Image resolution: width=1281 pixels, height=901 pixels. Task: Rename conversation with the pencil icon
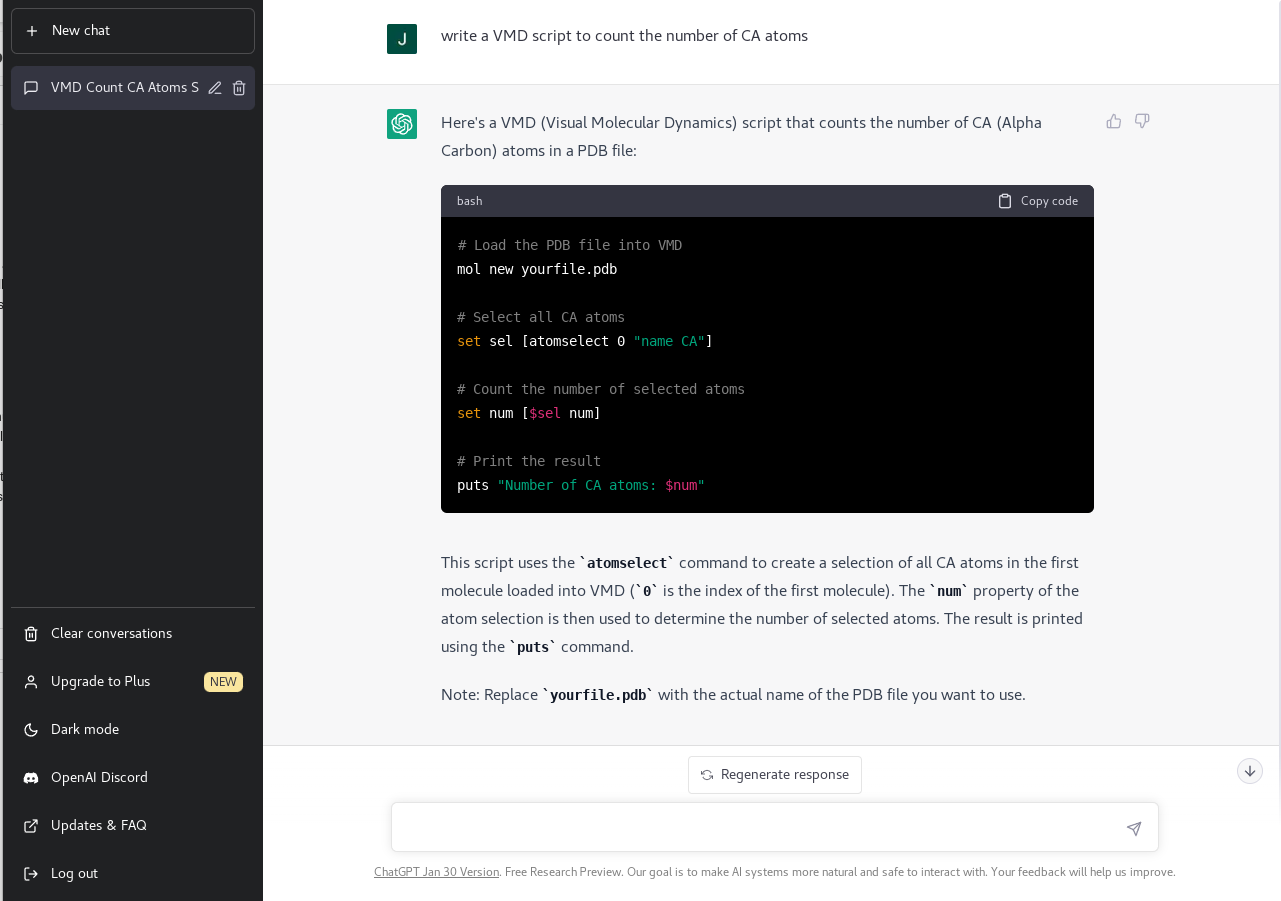pos(215,88)
